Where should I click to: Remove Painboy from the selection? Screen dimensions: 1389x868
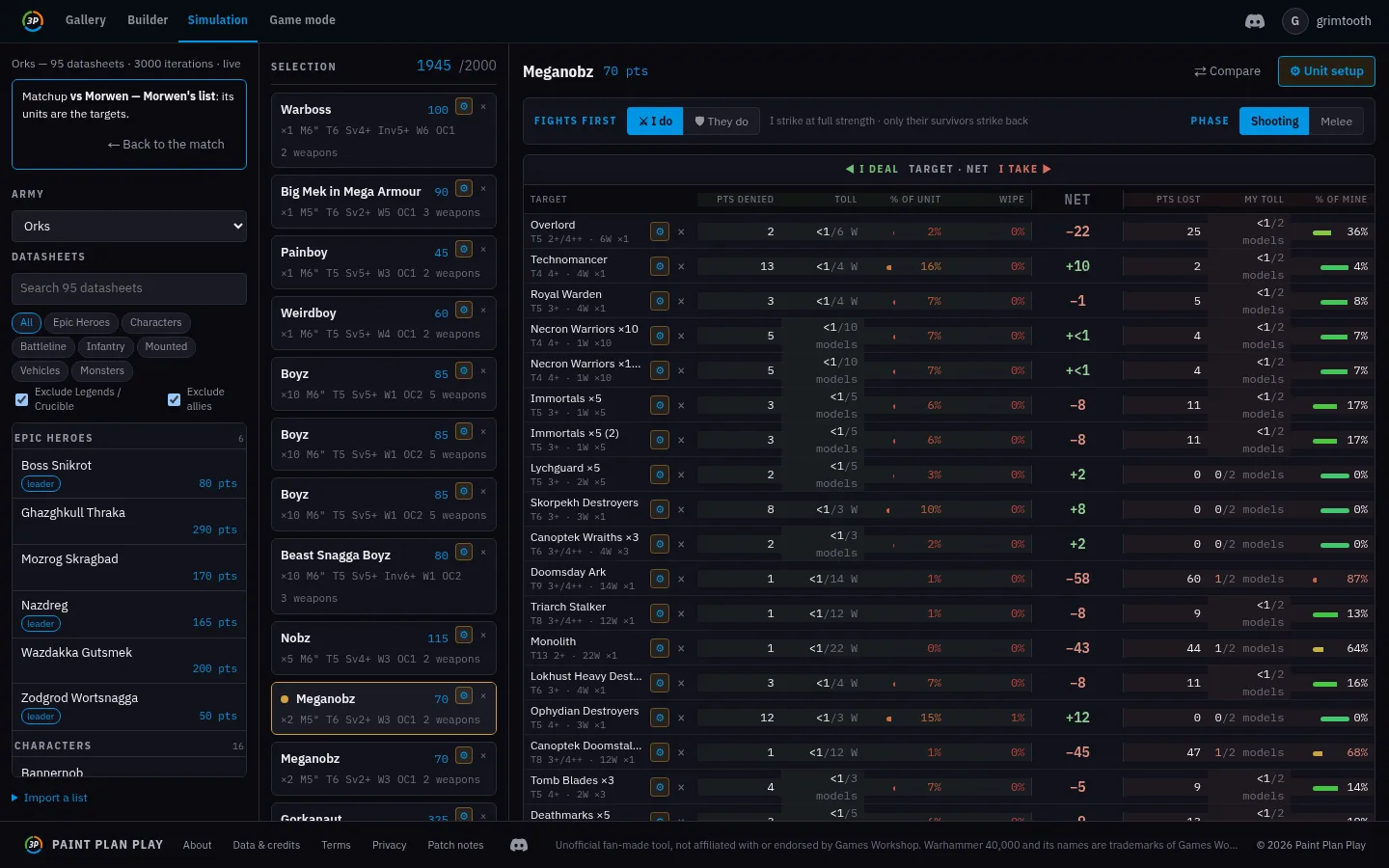tap(483, 249)
